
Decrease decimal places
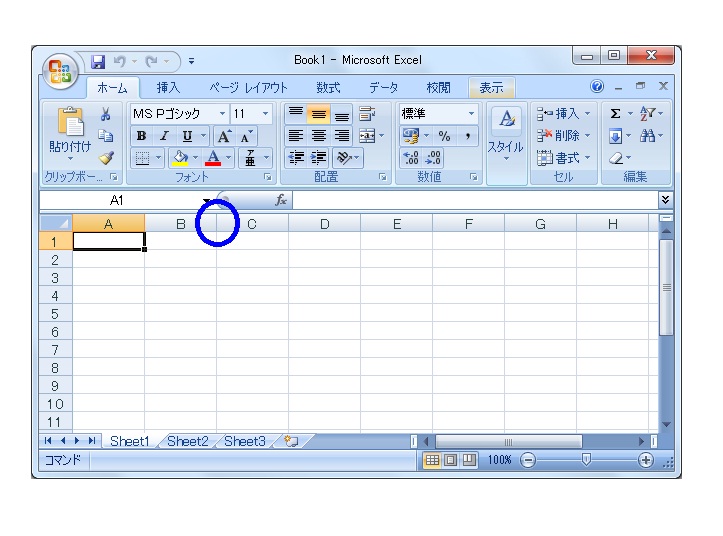433,158
